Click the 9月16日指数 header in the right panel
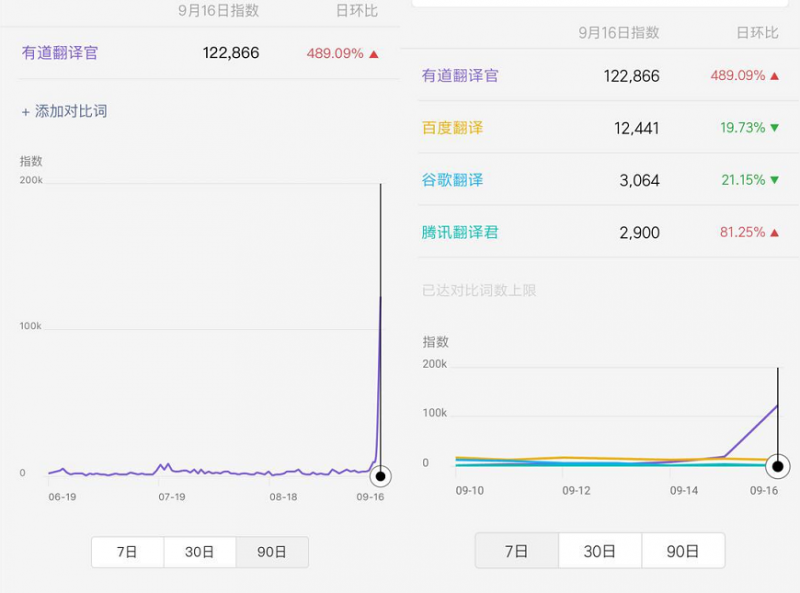Viewport: 800px width, 593px height. tap(619, 33)
